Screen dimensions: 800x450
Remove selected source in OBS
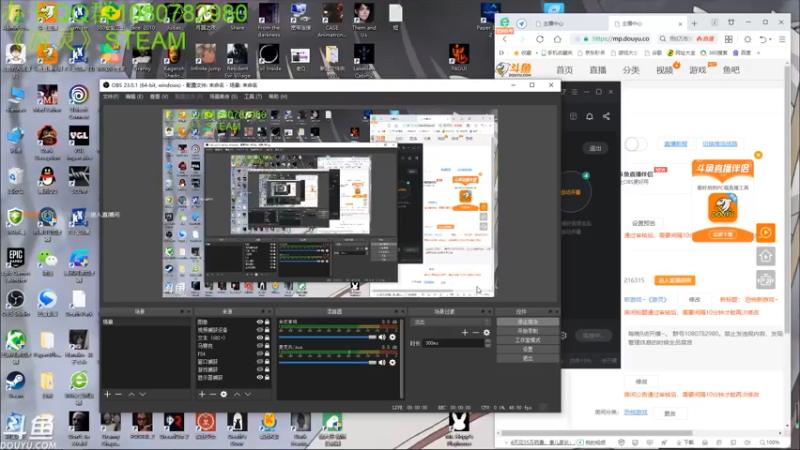(x=213, y=394)
